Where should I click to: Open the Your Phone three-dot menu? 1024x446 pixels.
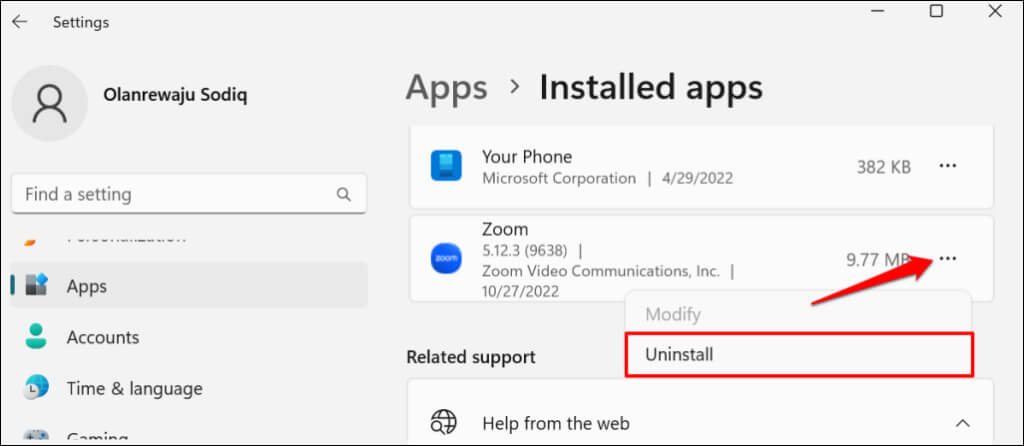(948, 167)
